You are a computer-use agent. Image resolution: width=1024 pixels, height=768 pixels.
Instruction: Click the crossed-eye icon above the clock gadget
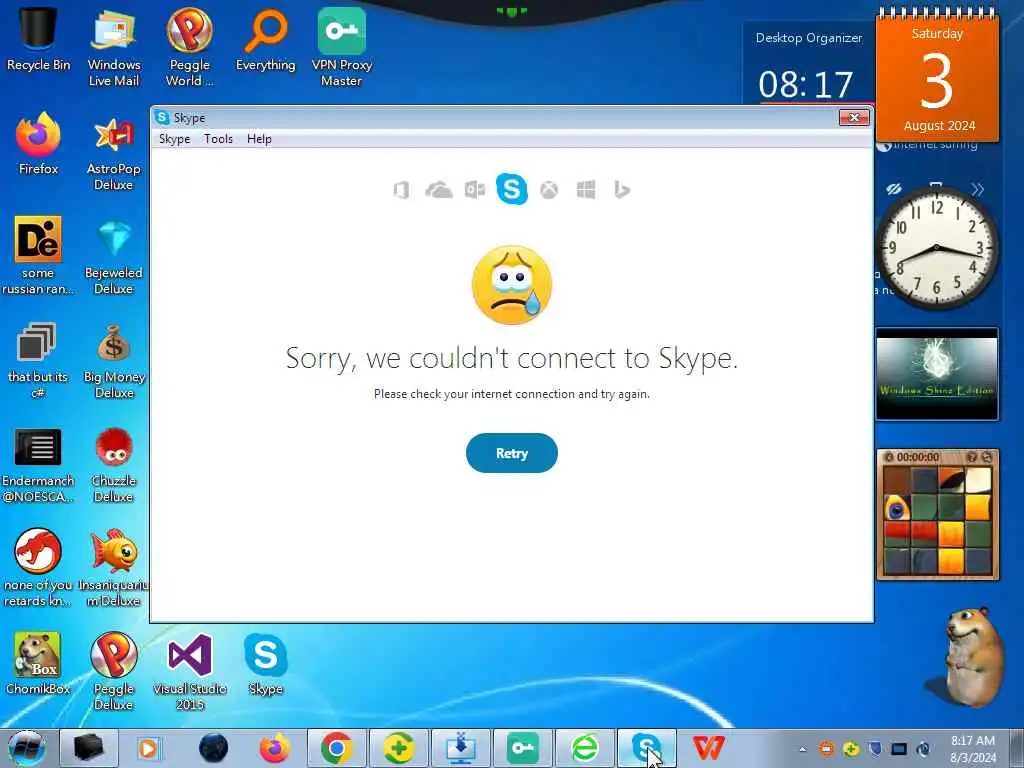[x=894, y=189]
